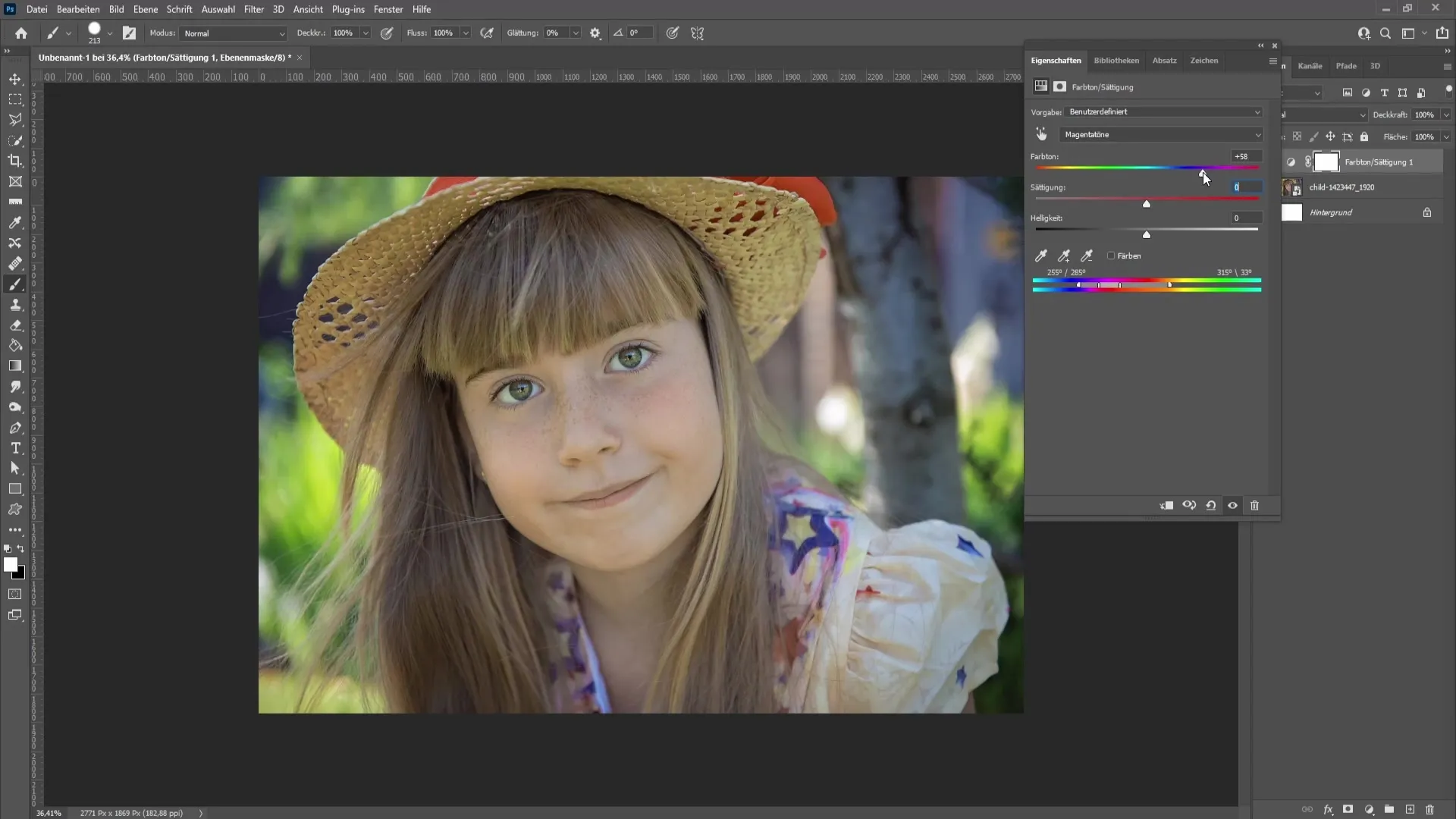Screen dimensions: 1456x819
Task: Toggle Farben checkbox in Hue/Saturation
Action: [1111, 255]
